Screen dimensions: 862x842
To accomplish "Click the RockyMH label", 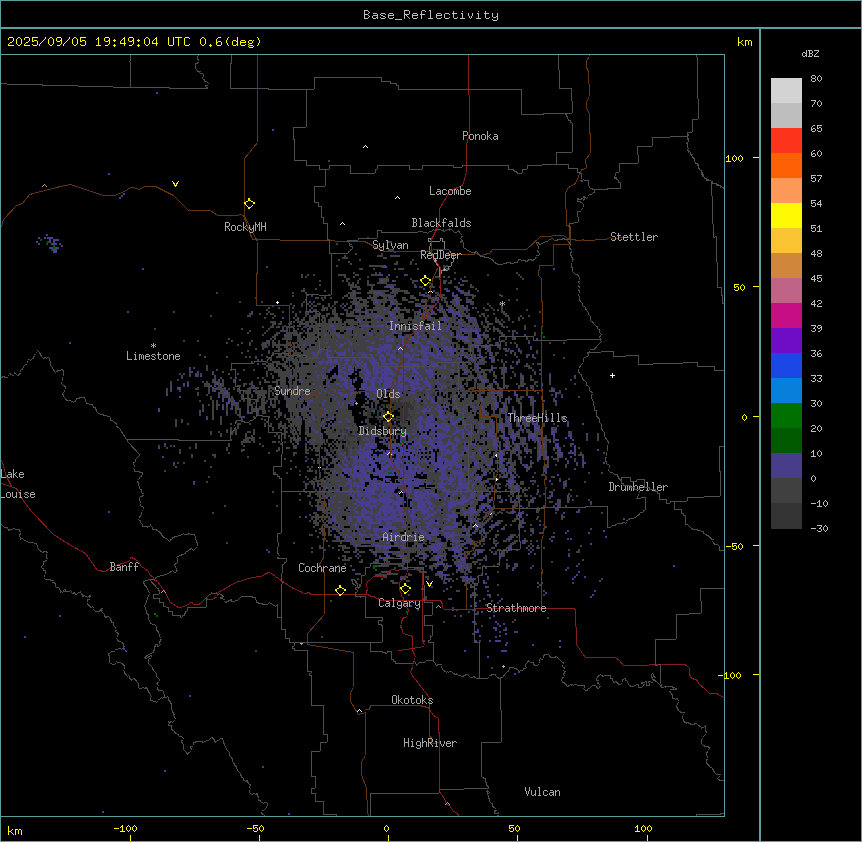I will pos(245,227).
